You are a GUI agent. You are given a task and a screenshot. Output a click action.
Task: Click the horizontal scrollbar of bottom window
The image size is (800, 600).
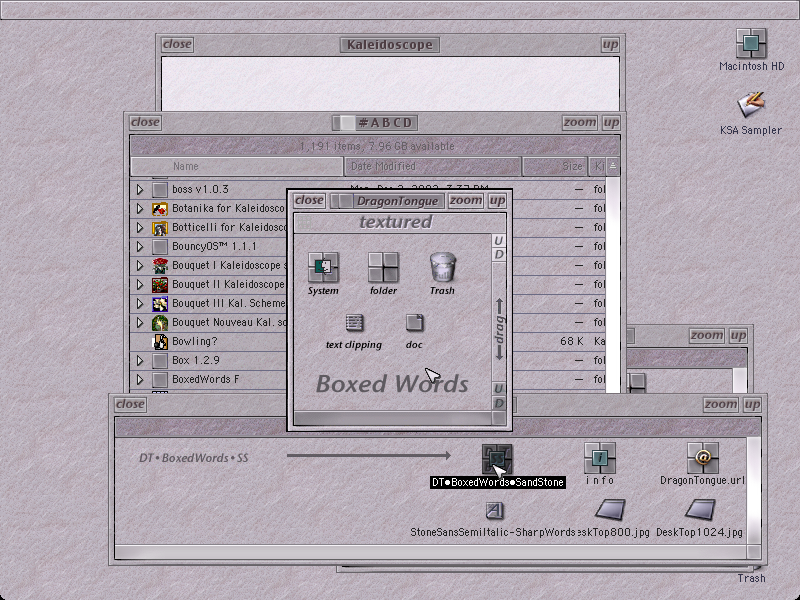coord(430,552)
